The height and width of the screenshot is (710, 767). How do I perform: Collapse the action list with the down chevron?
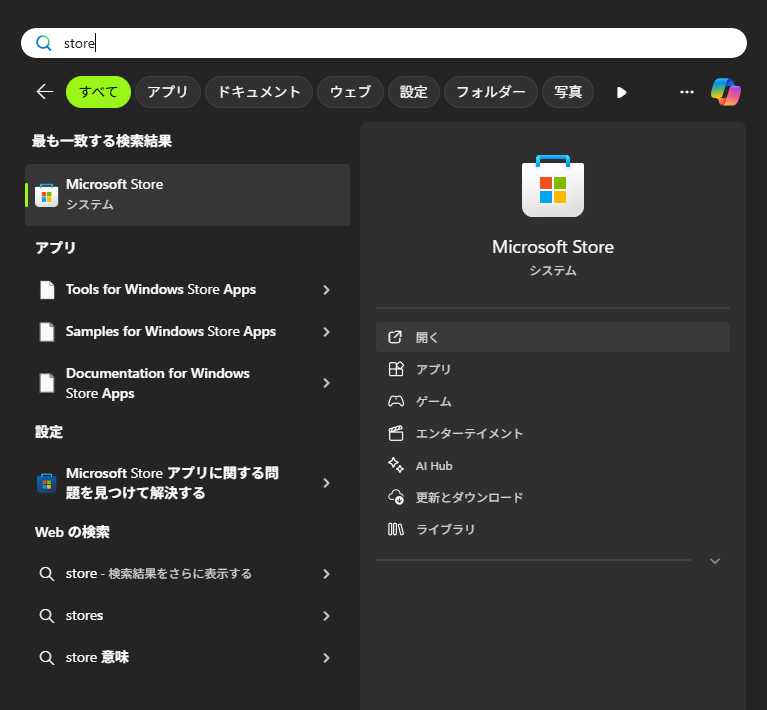[x=715, y=561]
